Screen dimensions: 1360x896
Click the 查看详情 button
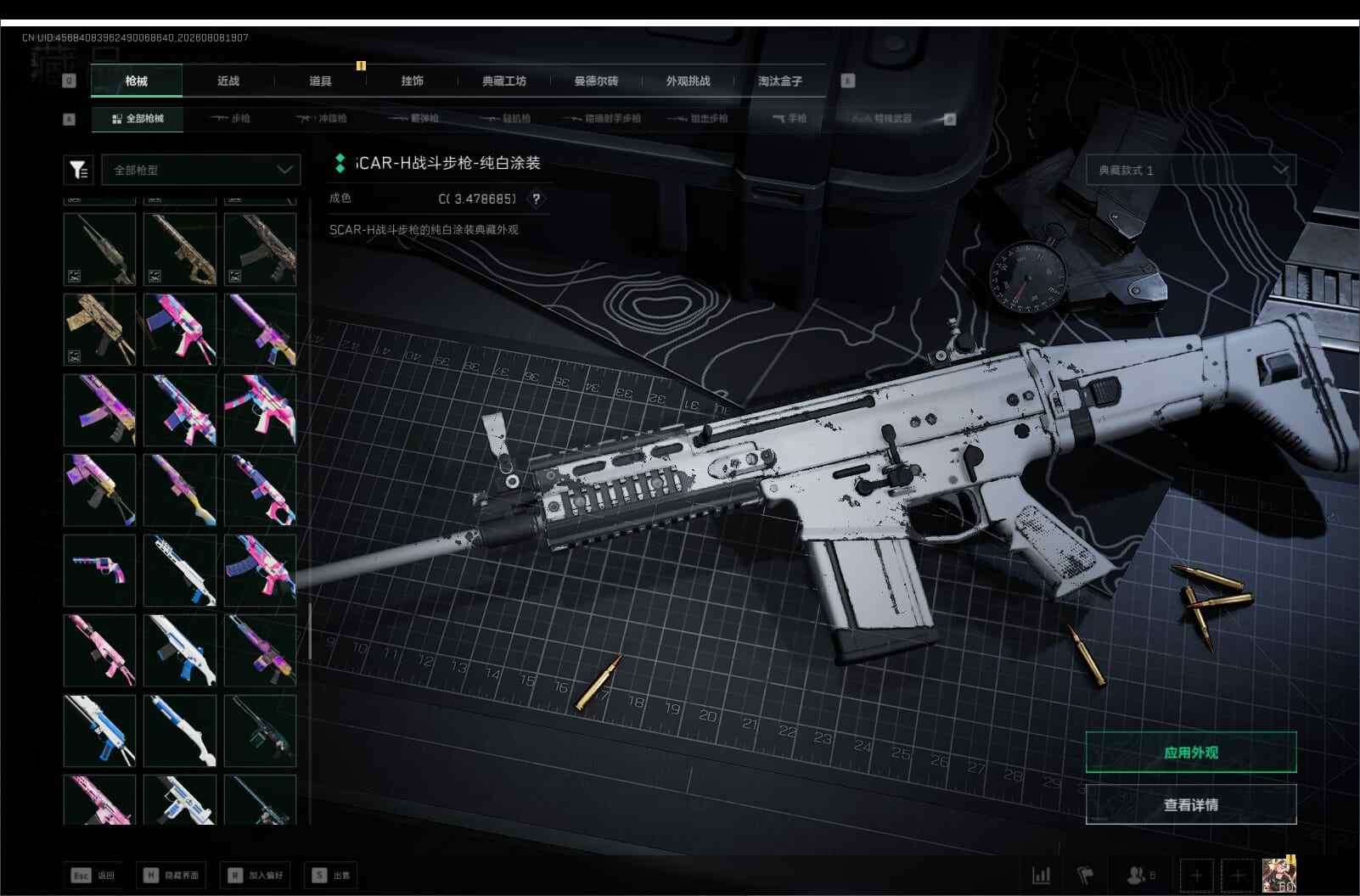point(1191,804)
